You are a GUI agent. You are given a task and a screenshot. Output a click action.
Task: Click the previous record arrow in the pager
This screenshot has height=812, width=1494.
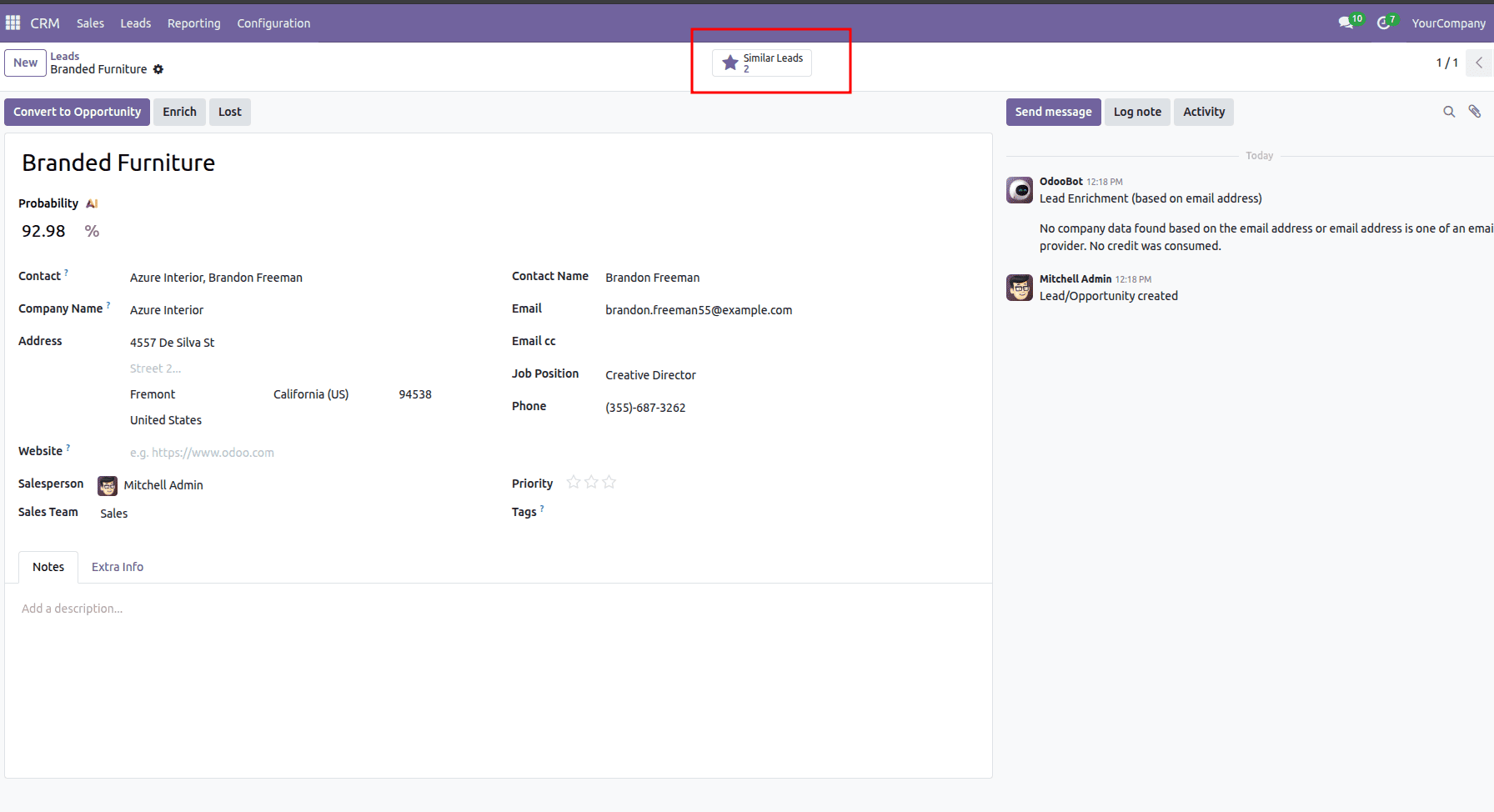pos(1479,63)
